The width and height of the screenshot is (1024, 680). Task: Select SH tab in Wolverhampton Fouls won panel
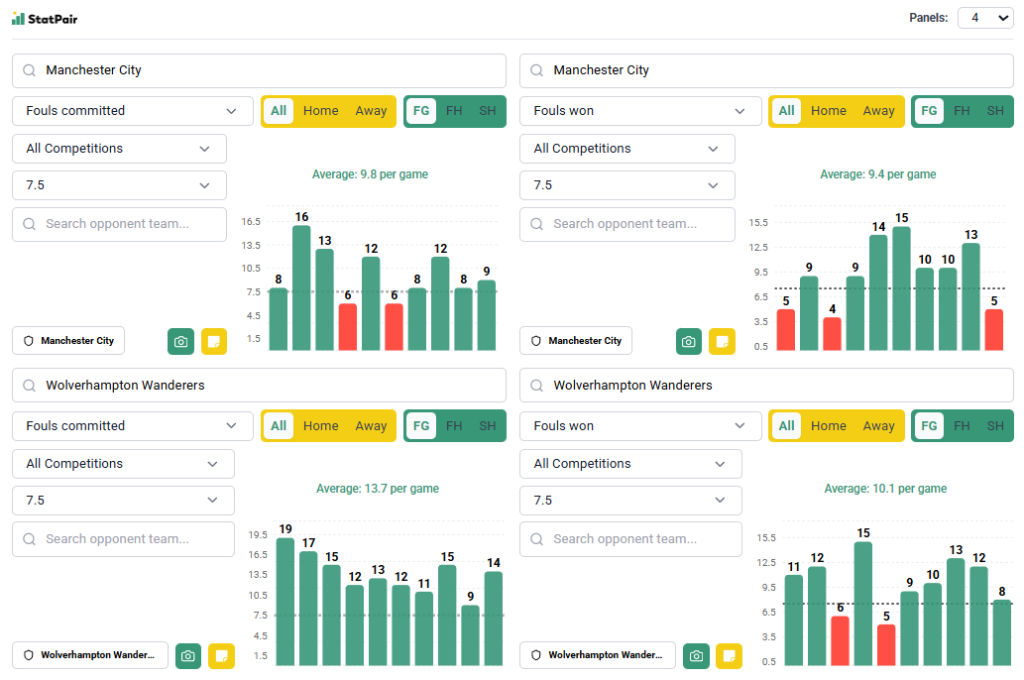pos(995,426)
